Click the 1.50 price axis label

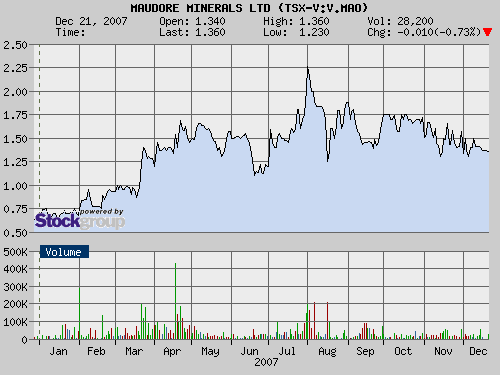(15, 139)
